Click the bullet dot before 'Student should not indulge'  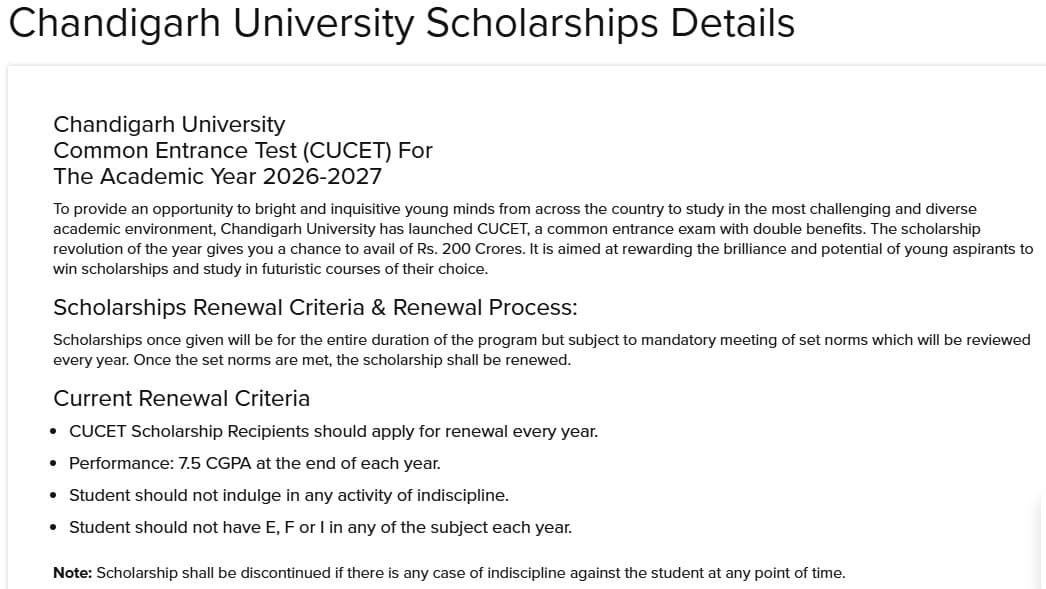pyautogui.click(x=53, y=496)
